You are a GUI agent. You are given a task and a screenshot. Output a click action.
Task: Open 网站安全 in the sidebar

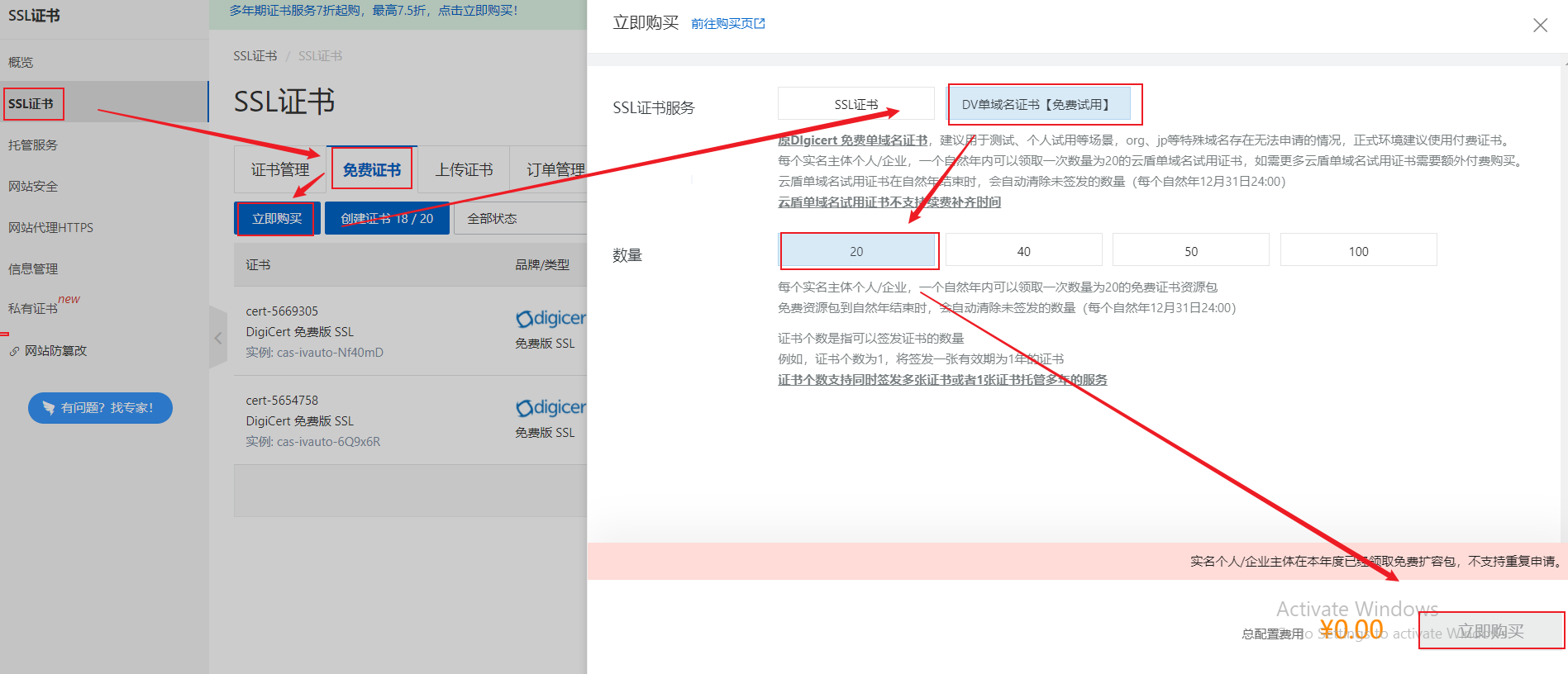[33, 187]
